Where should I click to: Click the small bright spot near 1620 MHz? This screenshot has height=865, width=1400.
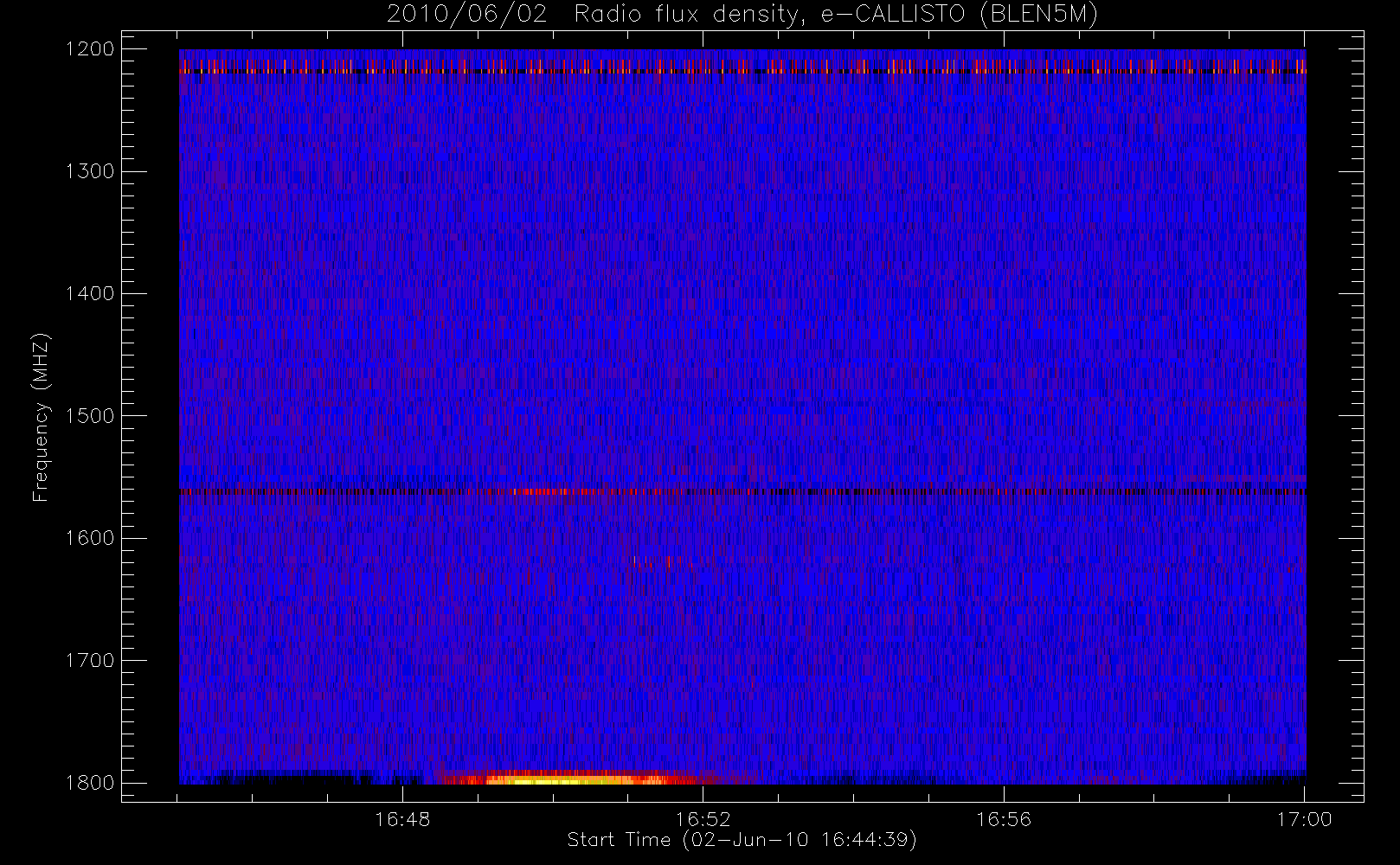662,561
